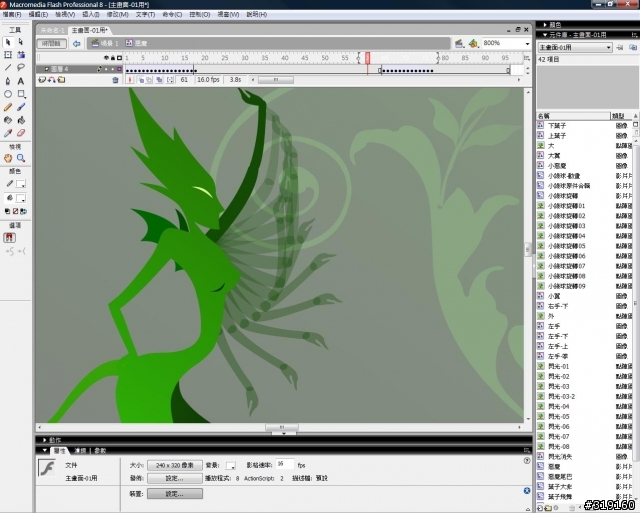Toggle the Onion Skin Outlines button

coord(149,80)
